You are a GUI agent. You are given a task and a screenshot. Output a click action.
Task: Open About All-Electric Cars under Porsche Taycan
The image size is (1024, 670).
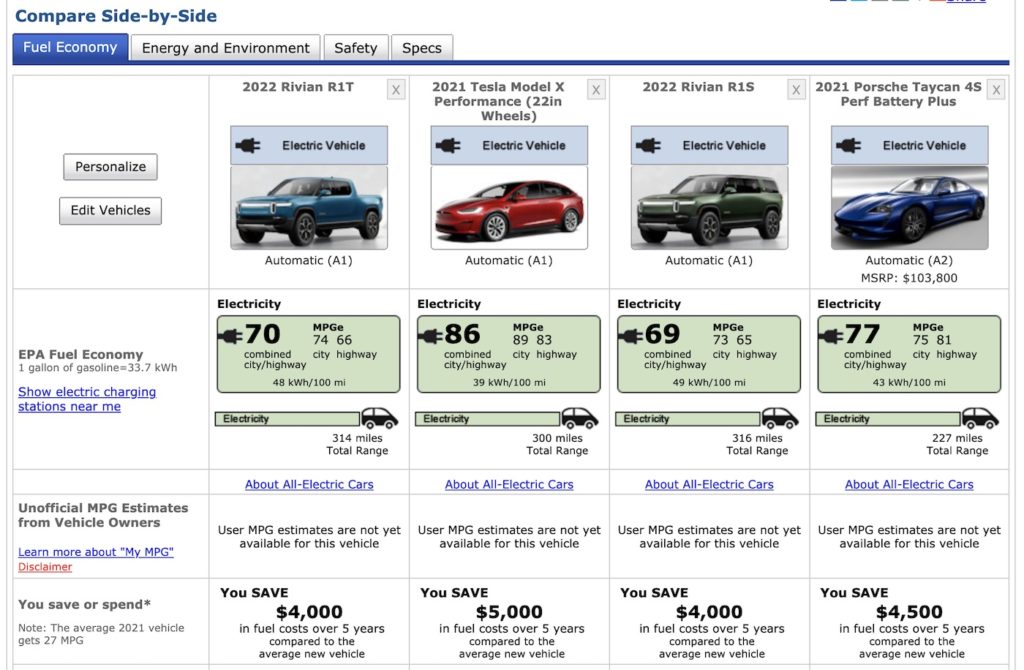909,485
